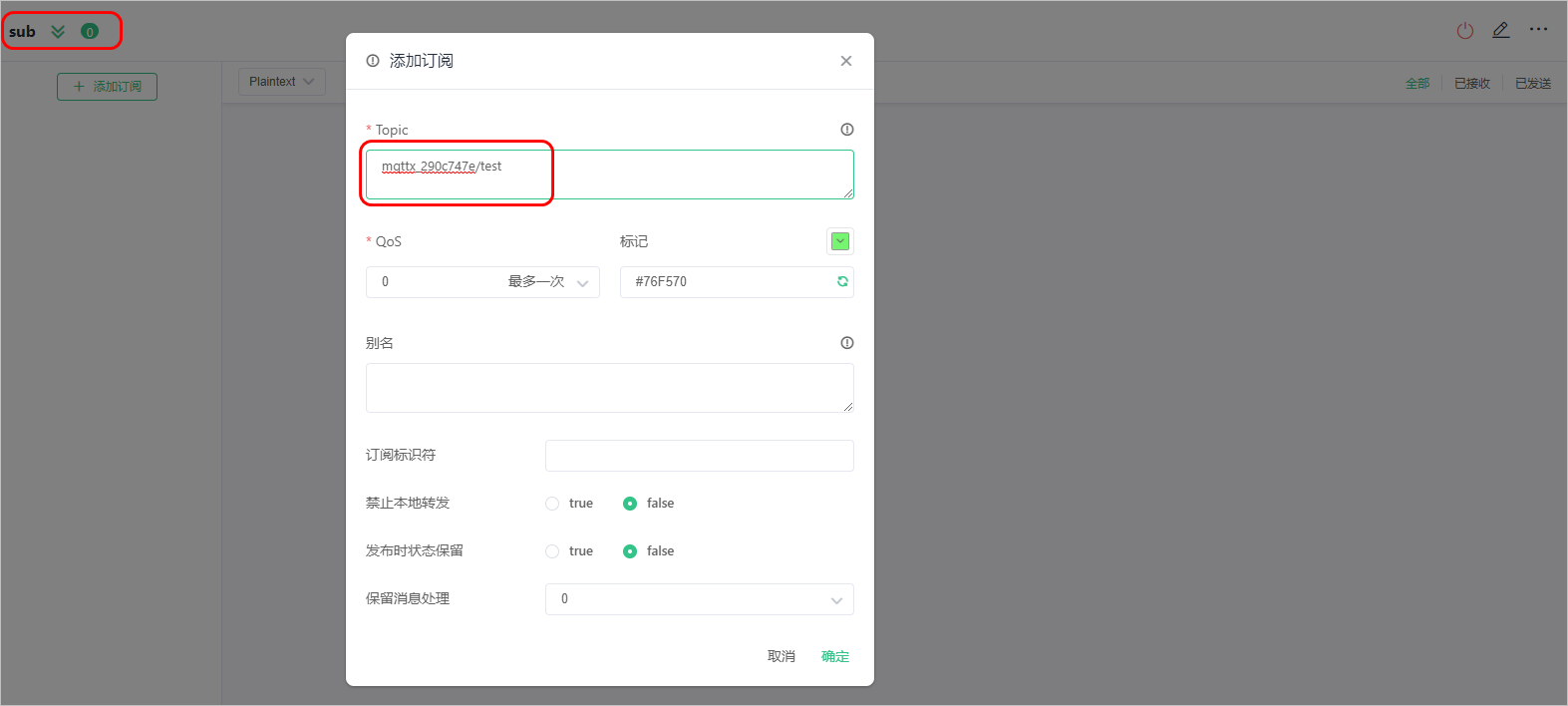The width and height of the screenshot is (1568, 706).
Task: Click the Topic info icon
Action: pyautogui.click(x=847, y=130)
